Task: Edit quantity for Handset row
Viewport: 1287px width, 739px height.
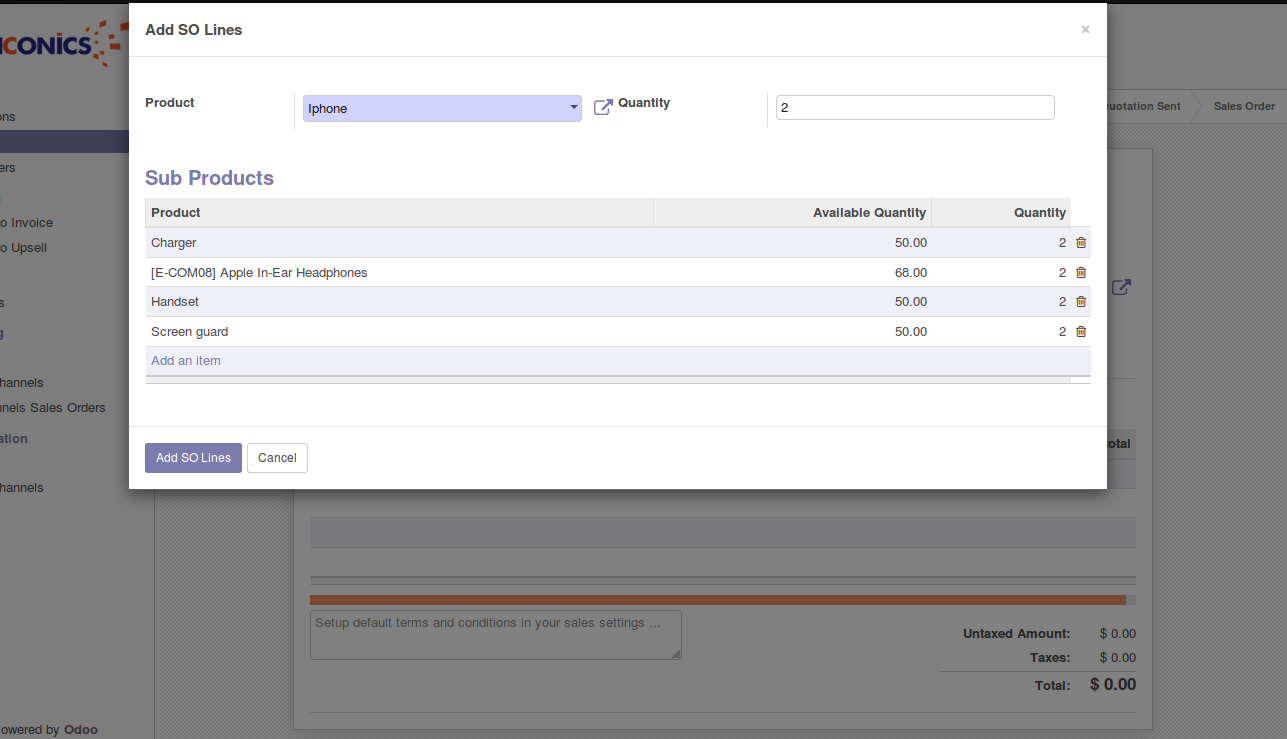Action: 1000,302
